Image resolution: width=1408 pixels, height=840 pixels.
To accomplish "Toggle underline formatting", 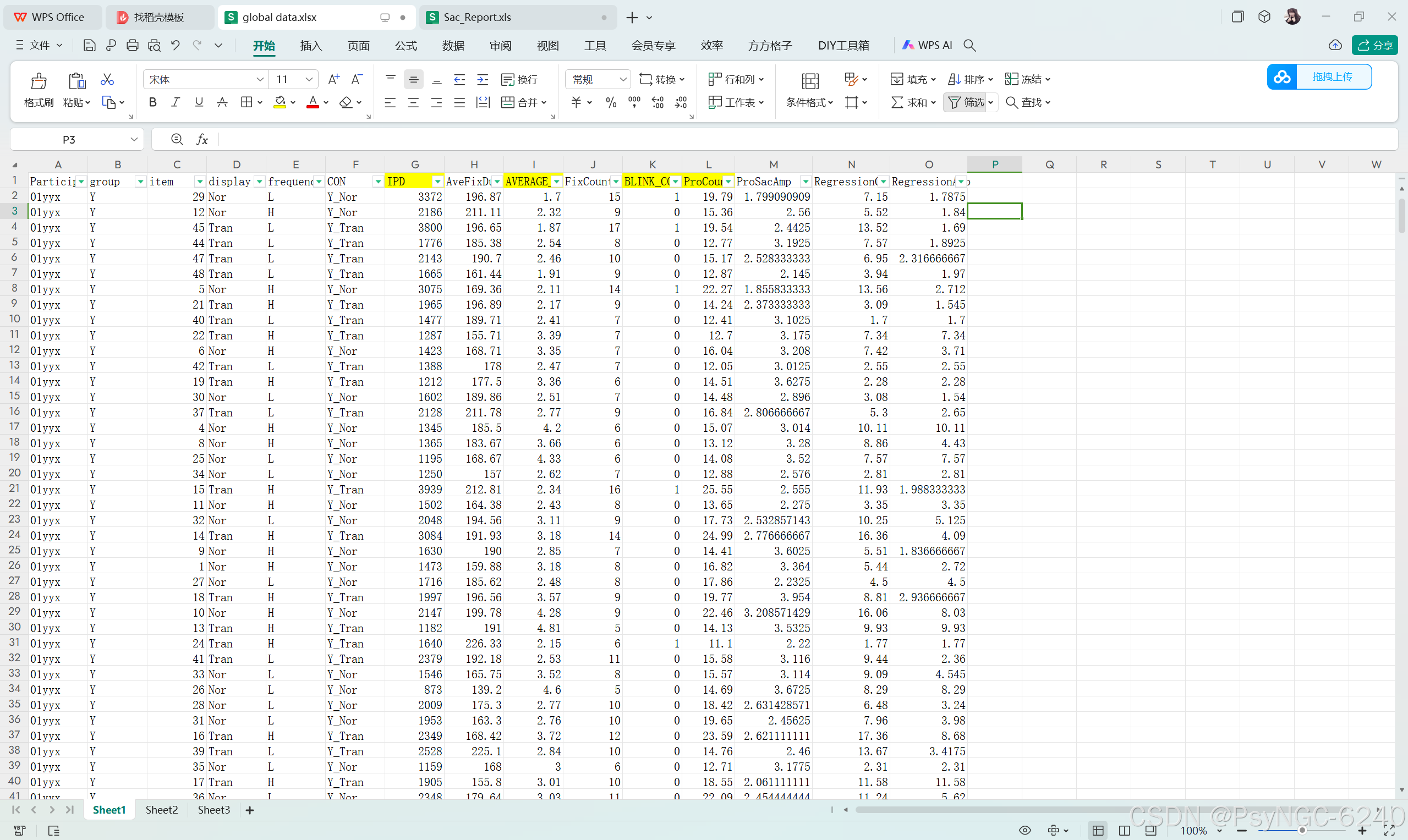I will coord(199,102).
